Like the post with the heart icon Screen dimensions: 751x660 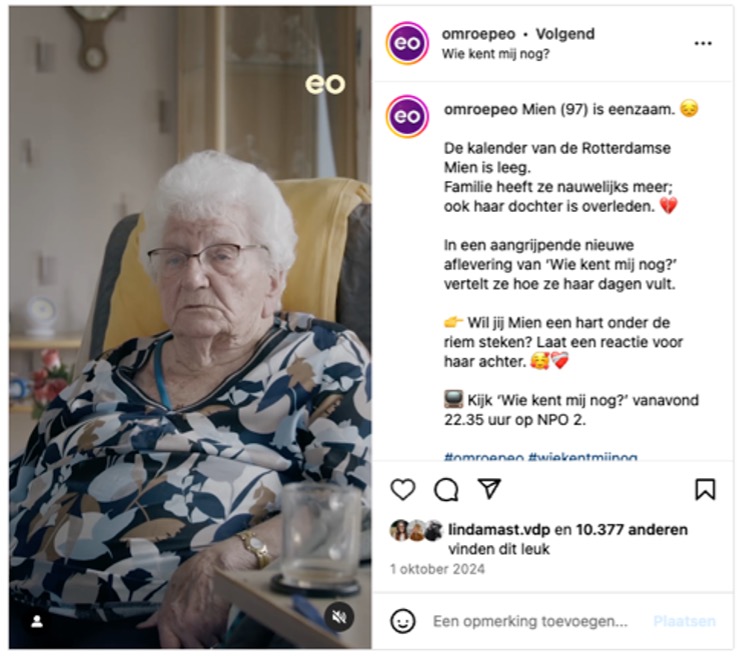tap(403, 489)
